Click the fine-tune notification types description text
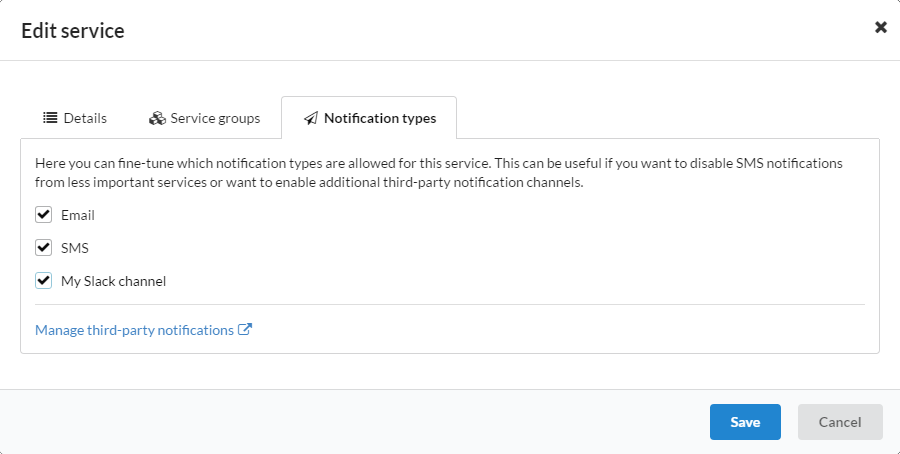Viewport: 900px width, 454px height. [x=439, y=173]
